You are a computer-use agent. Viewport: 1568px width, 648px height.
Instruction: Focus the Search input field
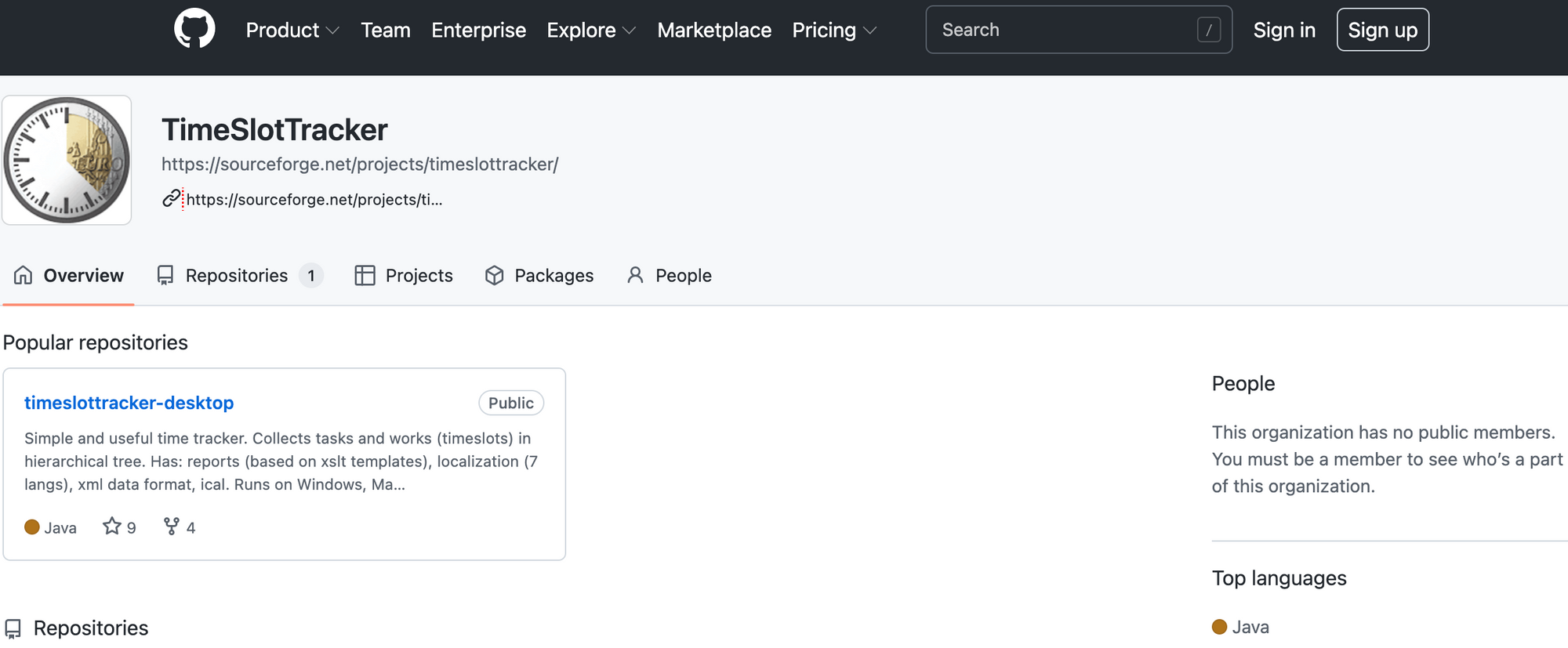pos(1079,30)
